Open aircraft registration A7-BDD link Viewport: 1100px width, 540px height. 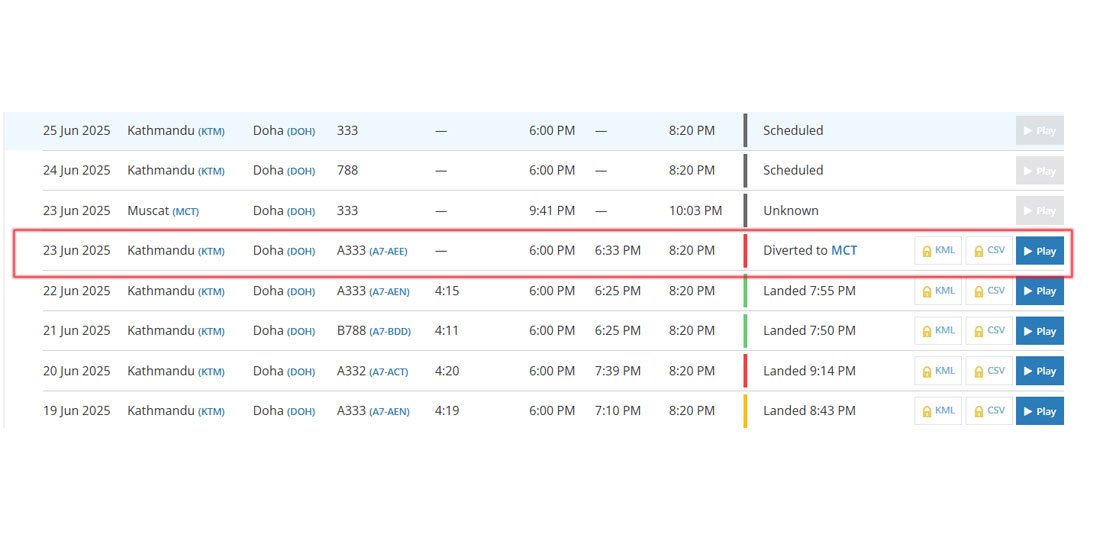[390, 332]
